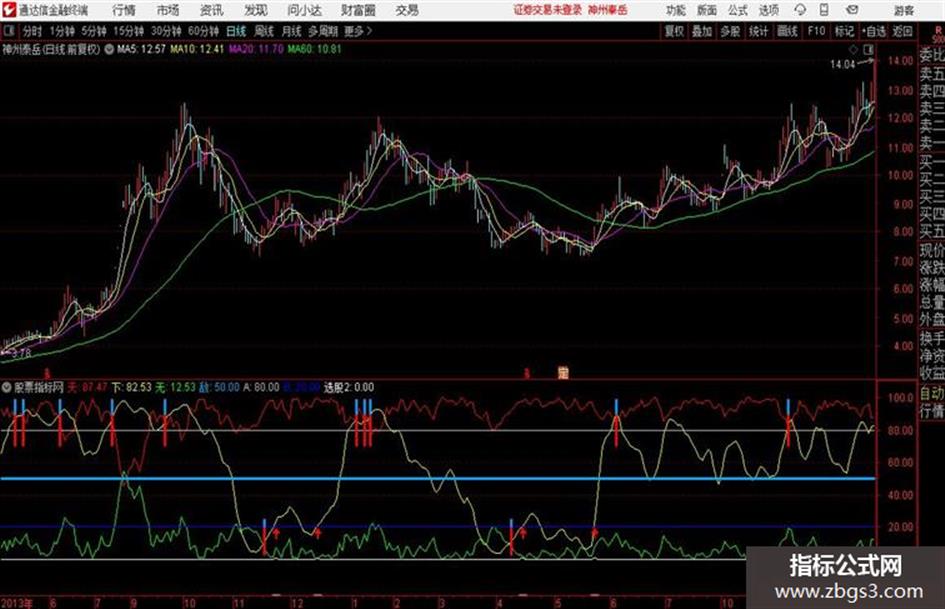The height and width of the screenshot is (609, 945).
Task: Click the MA10: 12.41 indicator value
Action: (x=197, y=49)
